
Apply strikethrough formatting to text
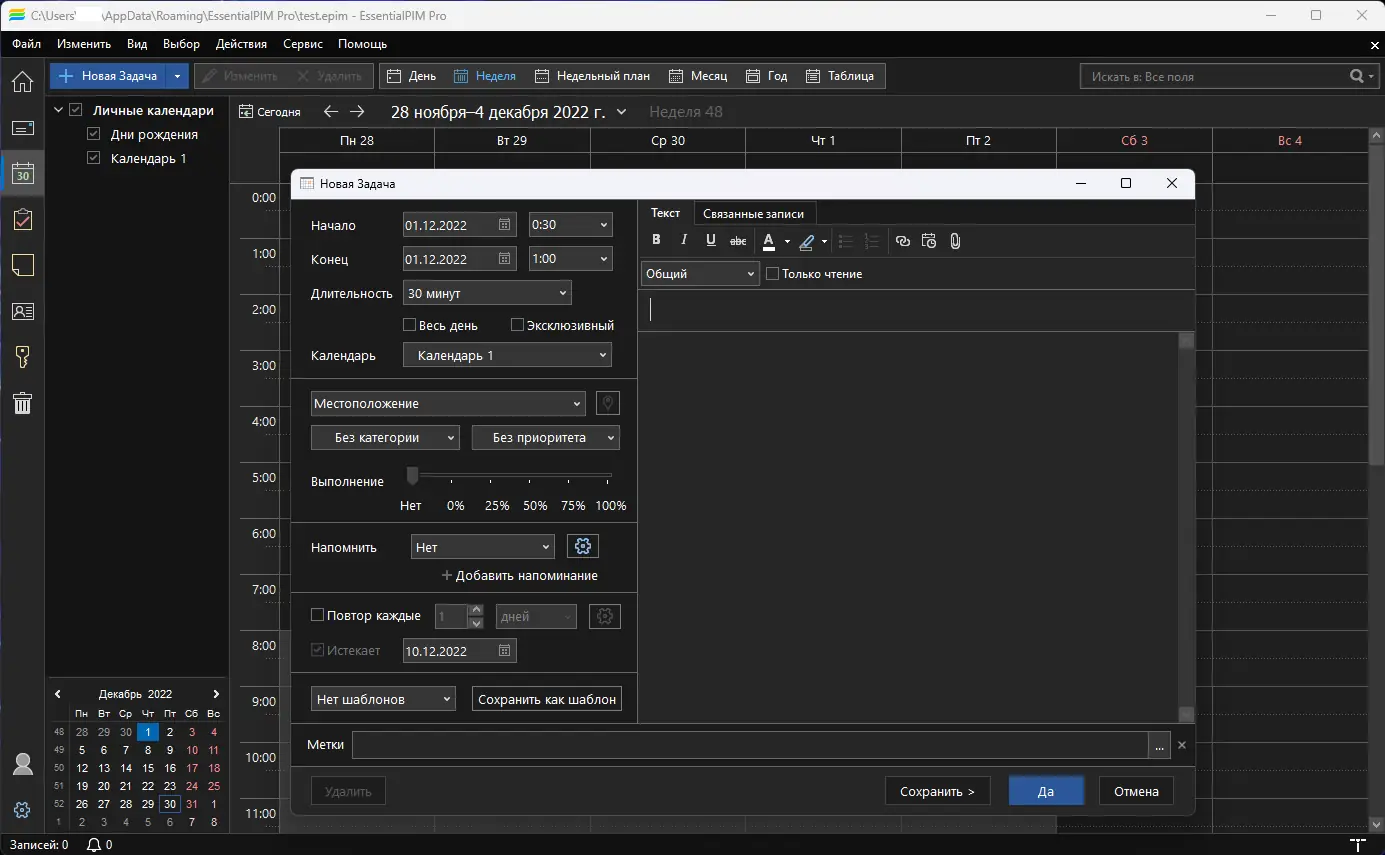[738, 240]
